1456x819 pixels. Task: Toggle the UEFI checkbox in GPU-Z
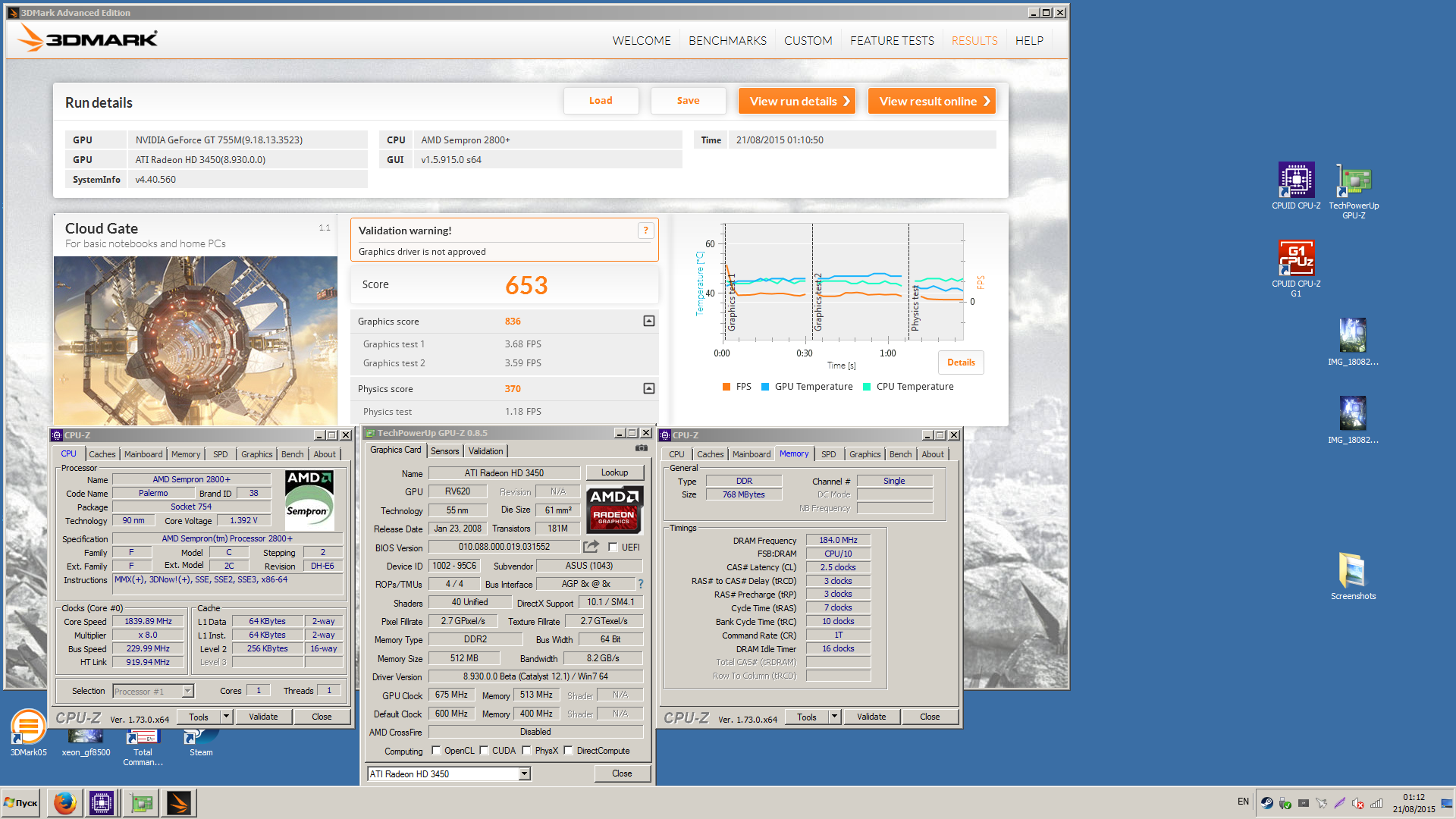pyautogui.click(x=613, y=547)
